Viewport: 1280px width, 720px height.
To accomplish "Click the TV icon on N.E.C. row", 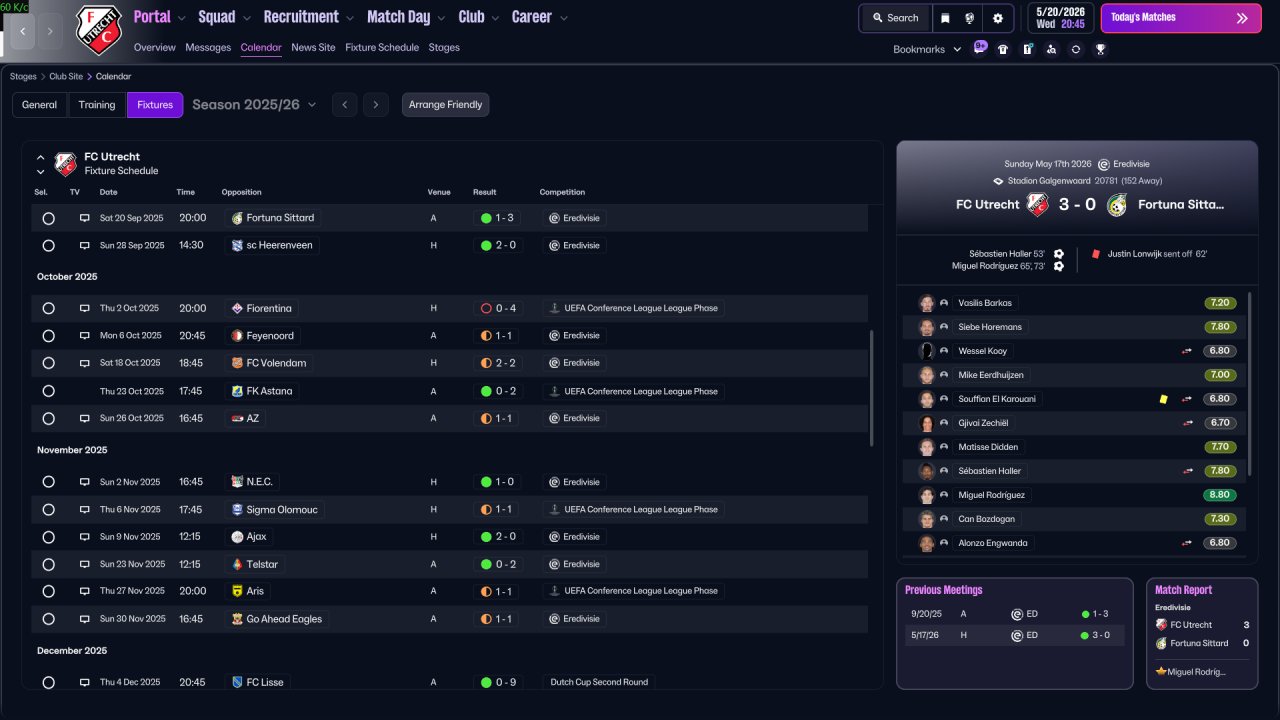I will [x=85, y=482].
